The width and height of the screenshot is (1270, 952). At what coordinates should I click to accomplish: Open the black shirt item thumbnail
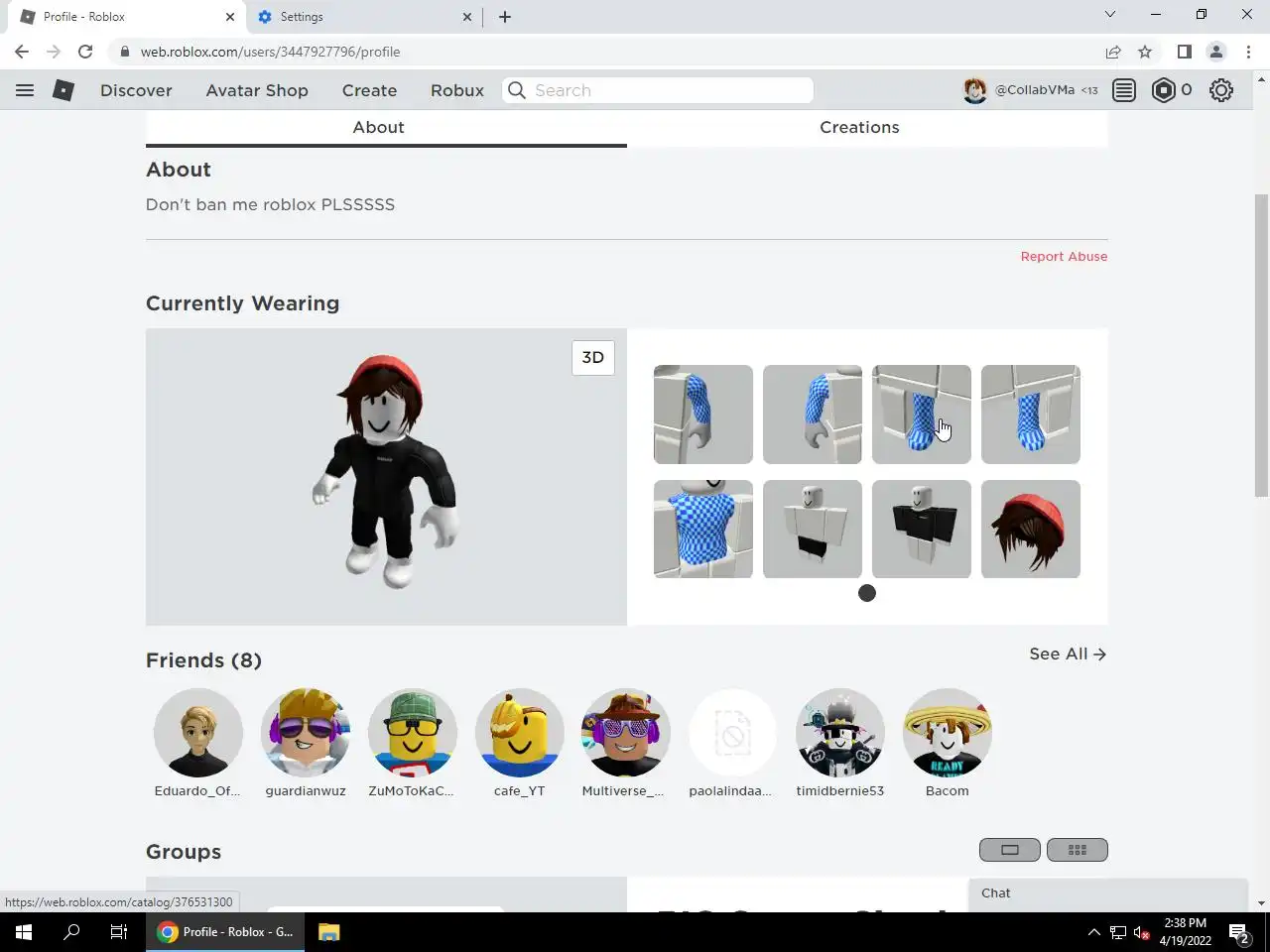[x=922, y=530]
